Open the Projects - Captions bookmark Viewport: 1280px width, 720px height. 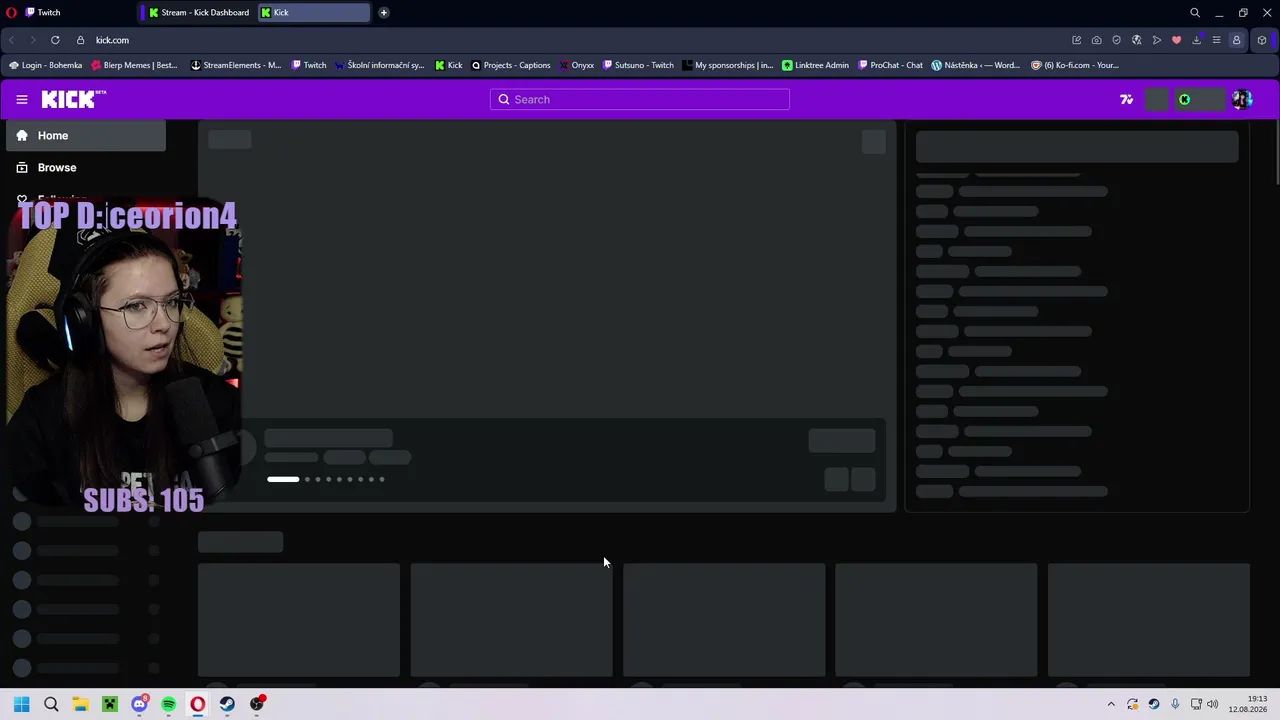click(511, 65)
